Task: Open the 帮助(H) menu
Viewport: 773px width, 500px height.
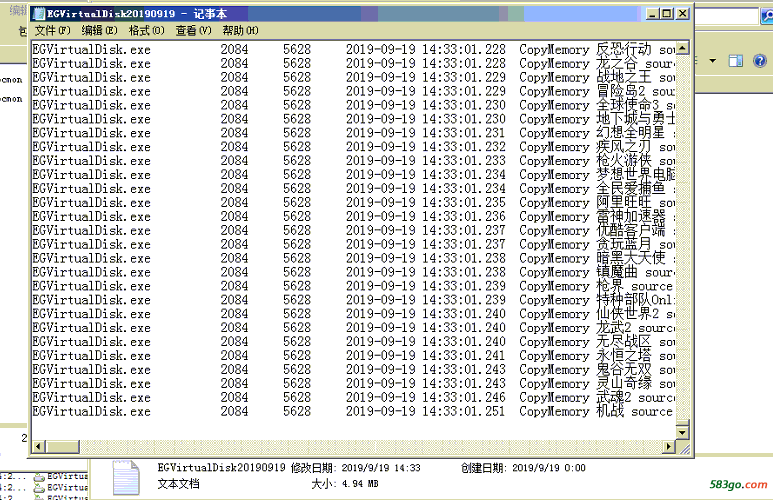Action: point(240,31)
